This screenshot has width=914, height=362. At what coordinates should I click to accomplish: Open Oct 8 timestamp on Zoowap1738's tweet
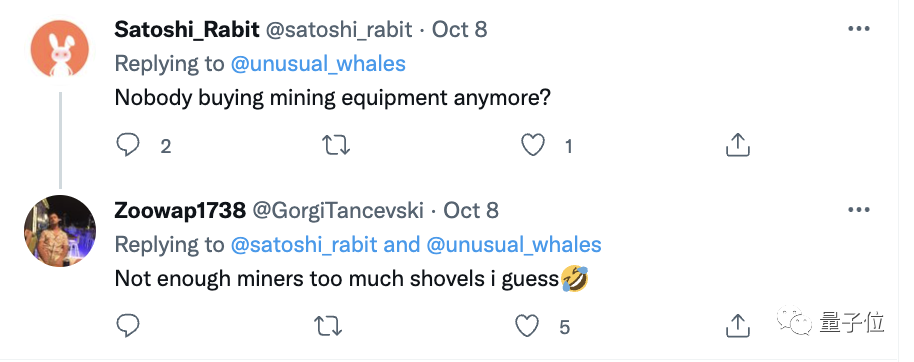click(471, 210)
